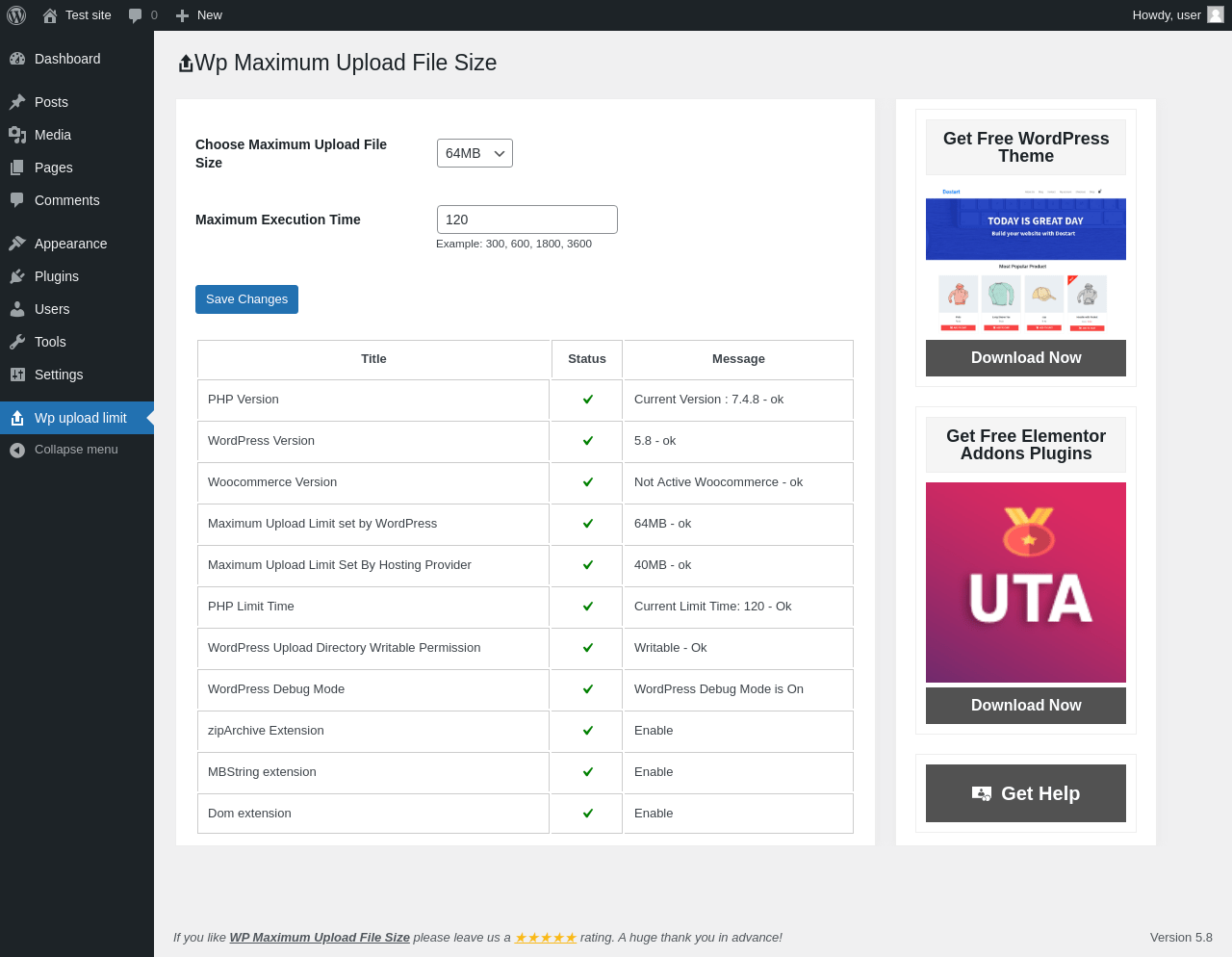Image resolution: width=1232 pixels, height=957 pixels.
Task: Click the Posts pushpin icon
Action: pos(17,102)
